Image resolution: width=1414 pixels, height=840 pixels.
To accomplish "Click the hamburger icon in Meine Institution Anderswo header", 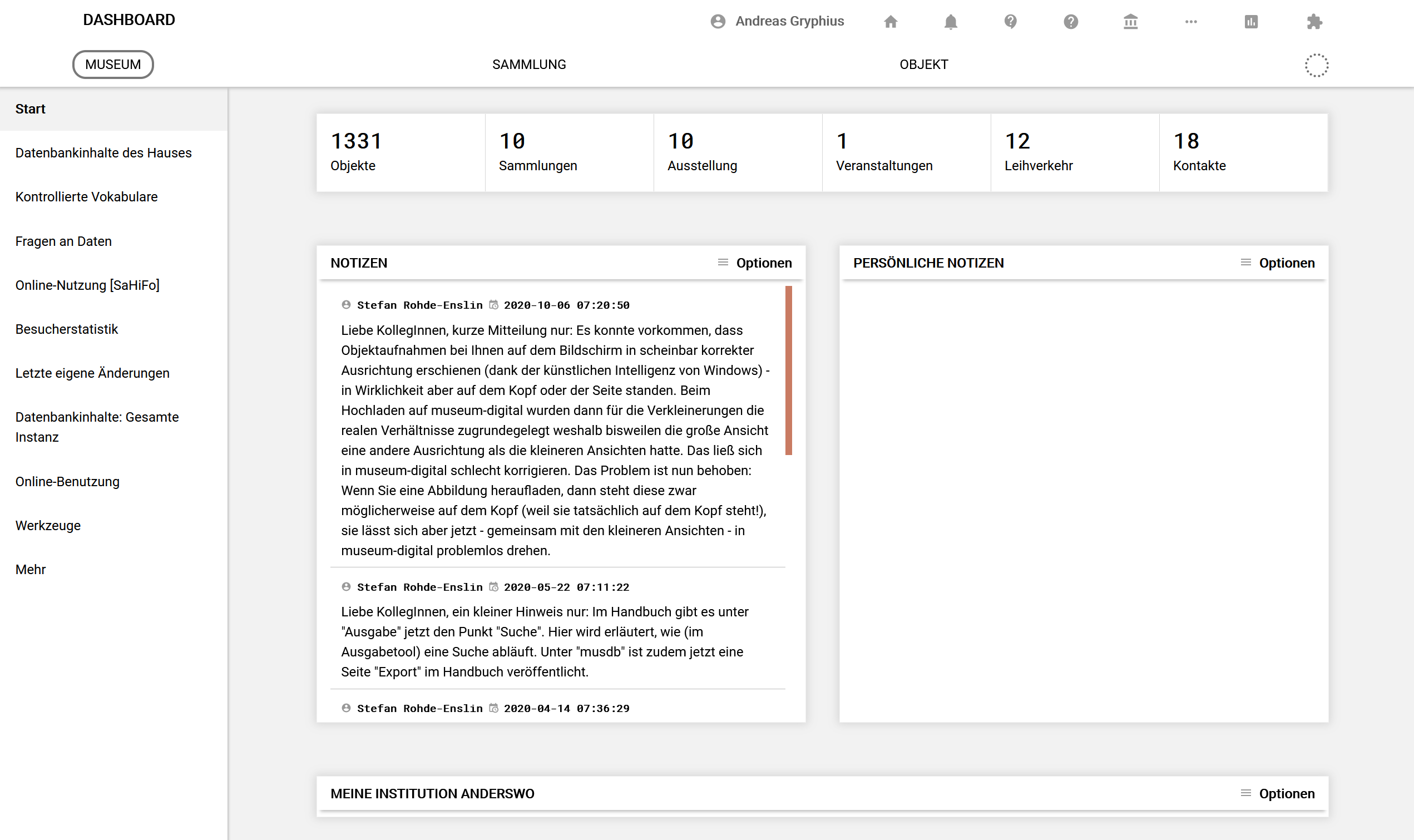I will pos(1245,793).
